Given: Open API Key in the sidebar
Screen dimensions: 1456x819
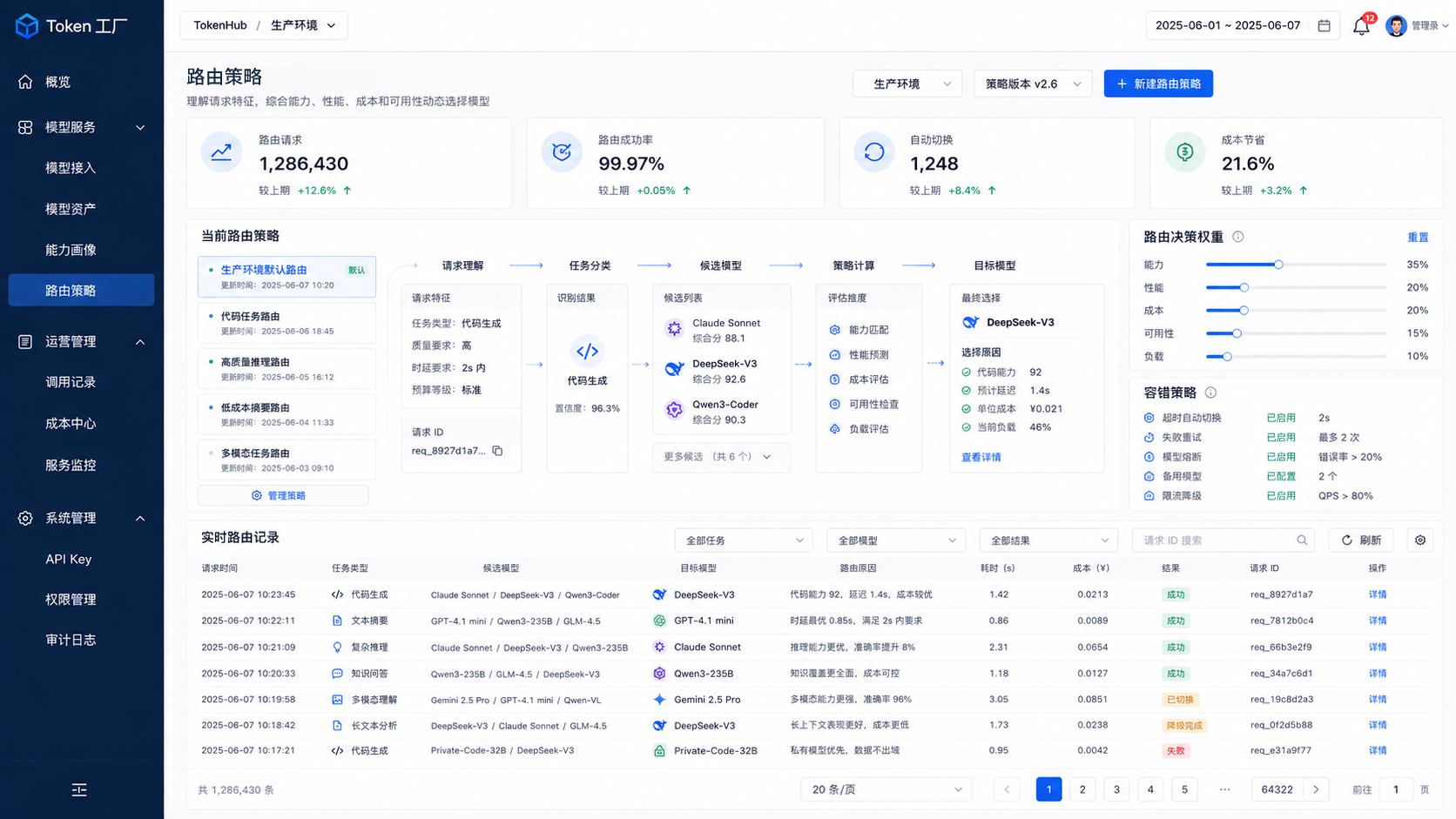Looking at the screenshot, I should (69, 559).
